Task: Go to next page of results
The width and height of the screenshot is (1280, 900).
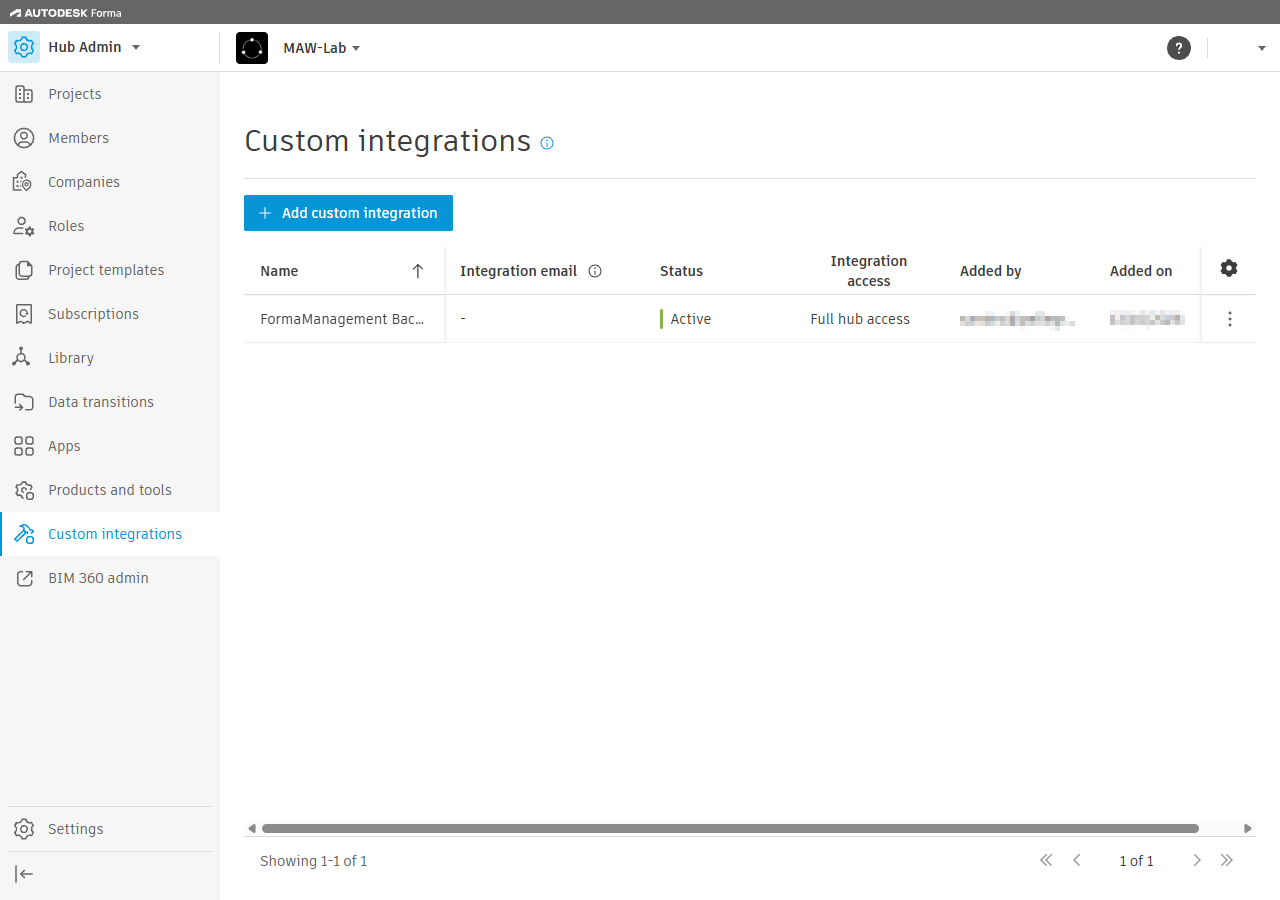Action: (x=1197, y=860)
